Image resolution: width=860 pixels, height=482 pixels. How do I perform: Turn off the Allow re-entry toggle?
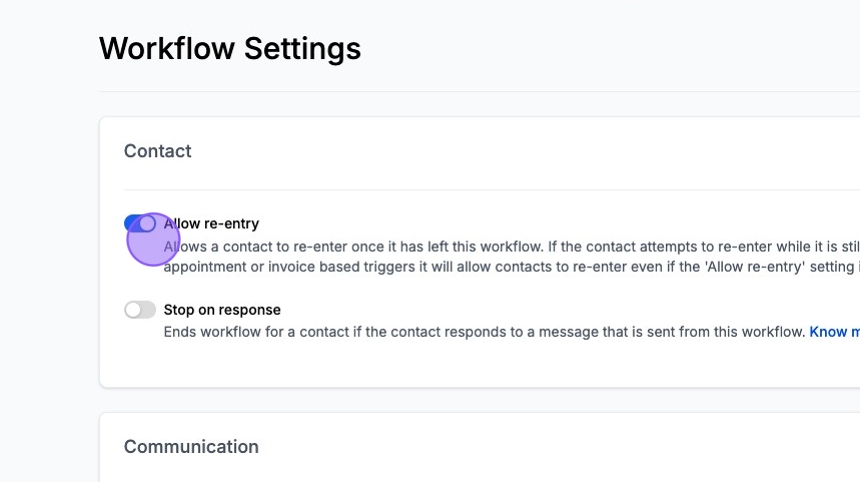click(140, 223)
